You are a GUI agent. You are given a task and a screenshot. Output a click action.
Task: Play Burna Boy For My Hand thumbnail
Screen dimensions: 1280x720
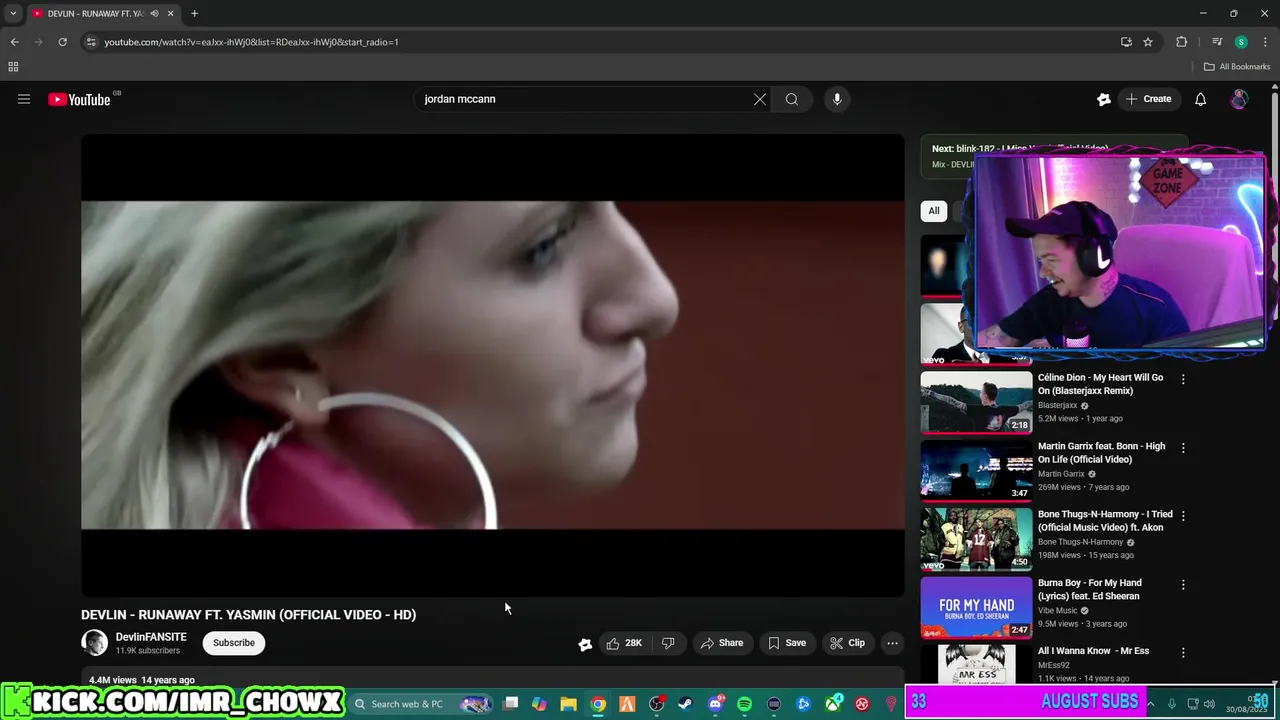click(976, 606)
